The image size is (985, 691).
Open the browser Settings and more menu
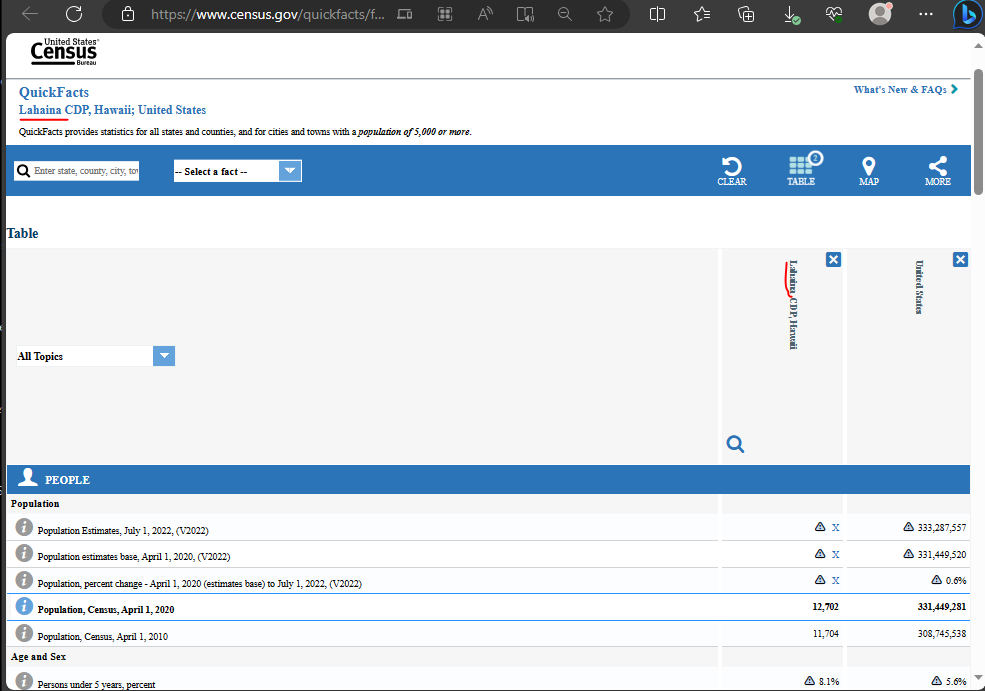point(926,14)
